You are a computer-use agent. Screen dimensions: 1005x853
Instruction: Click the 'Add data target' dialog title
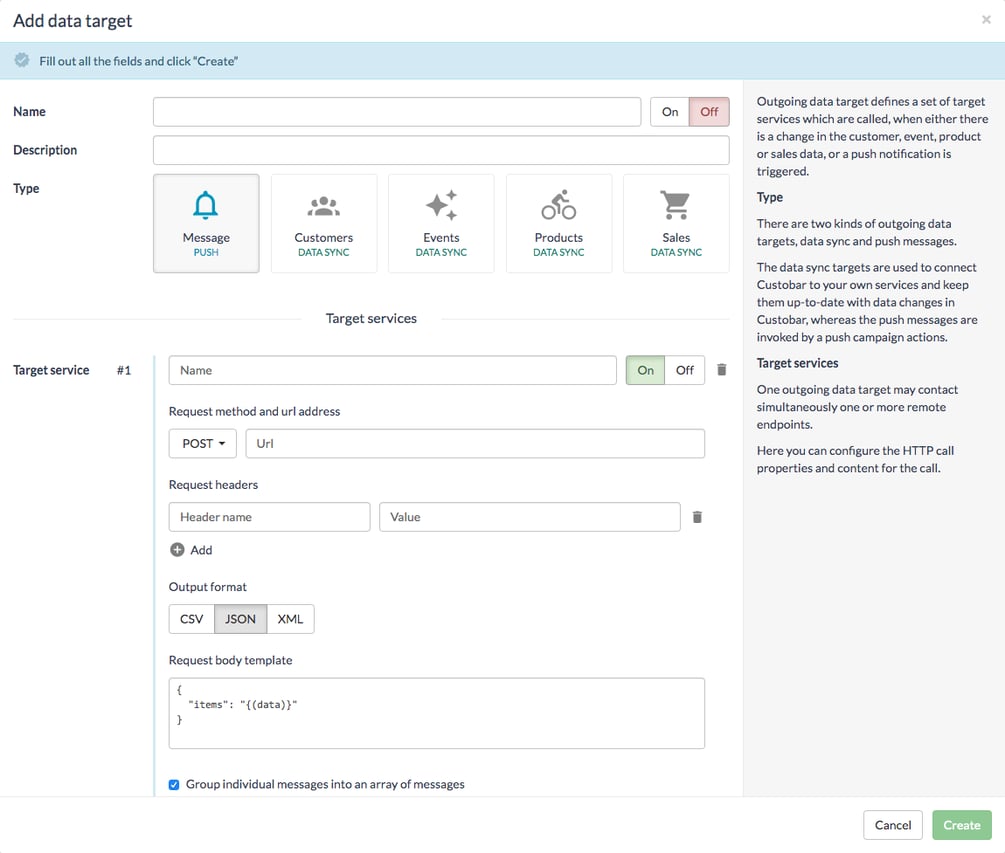[72, 21]
